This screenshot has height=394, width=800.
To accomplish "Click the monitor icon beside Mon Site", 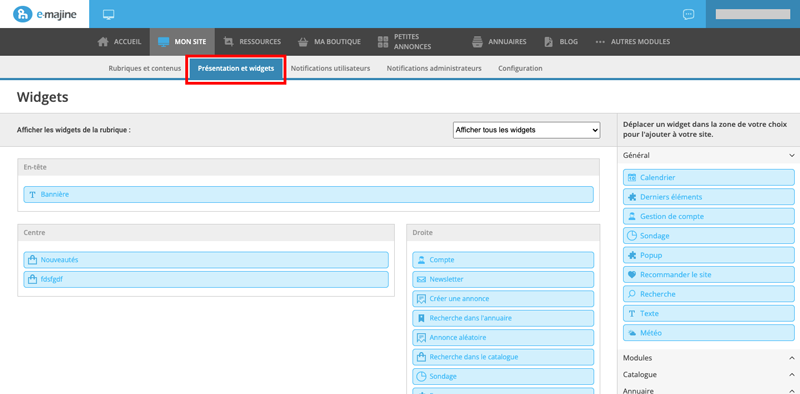I will [163, 42].
